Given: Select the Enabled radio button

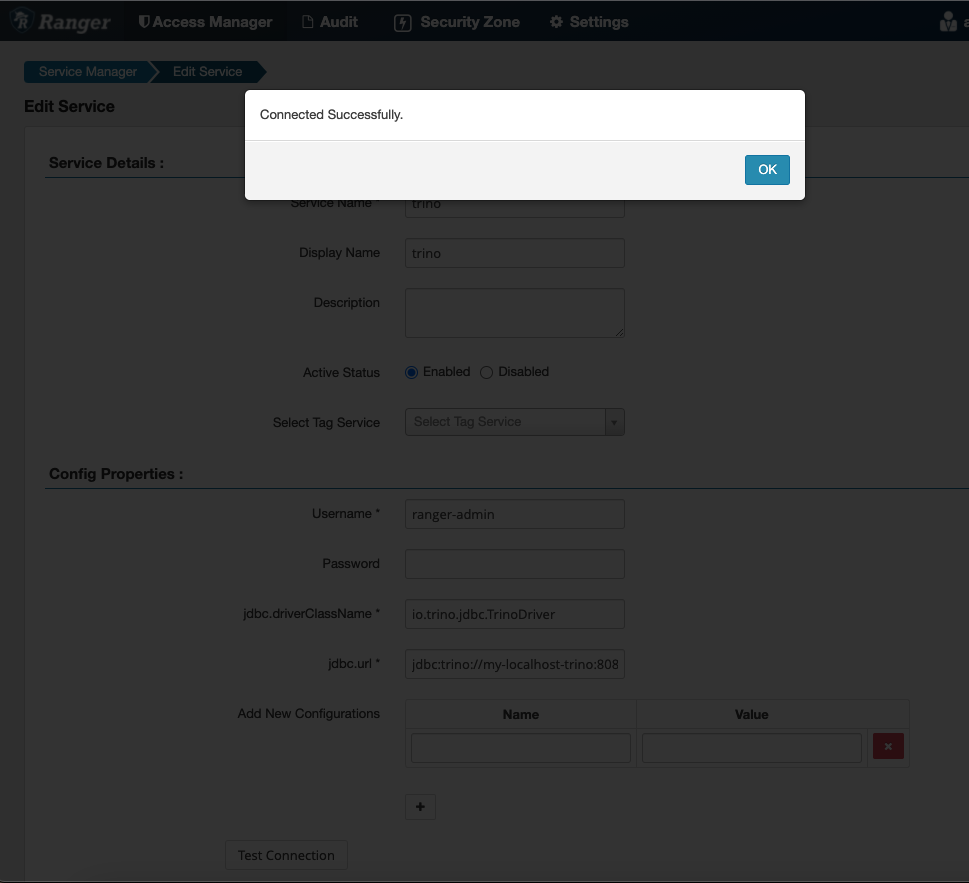Looking at the screenshot, I should [x=412, y=372].
